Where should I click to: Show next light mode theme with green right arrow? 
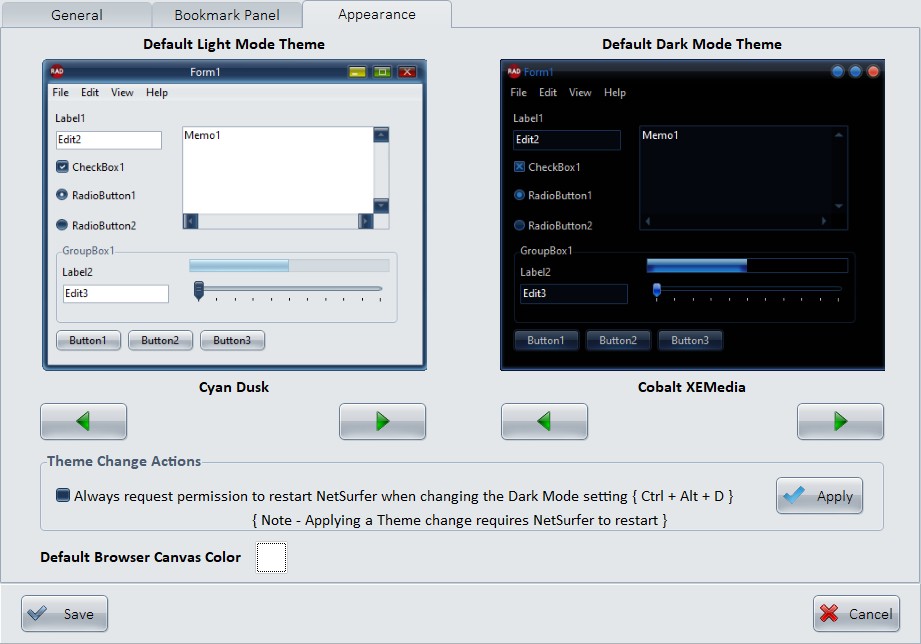pyautogui.click(x=382, y=422)
